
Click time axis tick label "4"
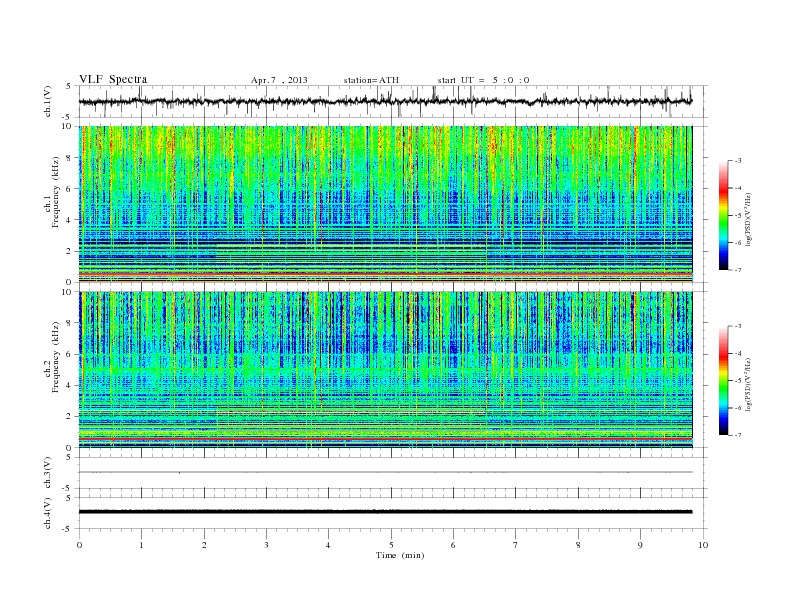pyautogui.click(x=328, y=545)
